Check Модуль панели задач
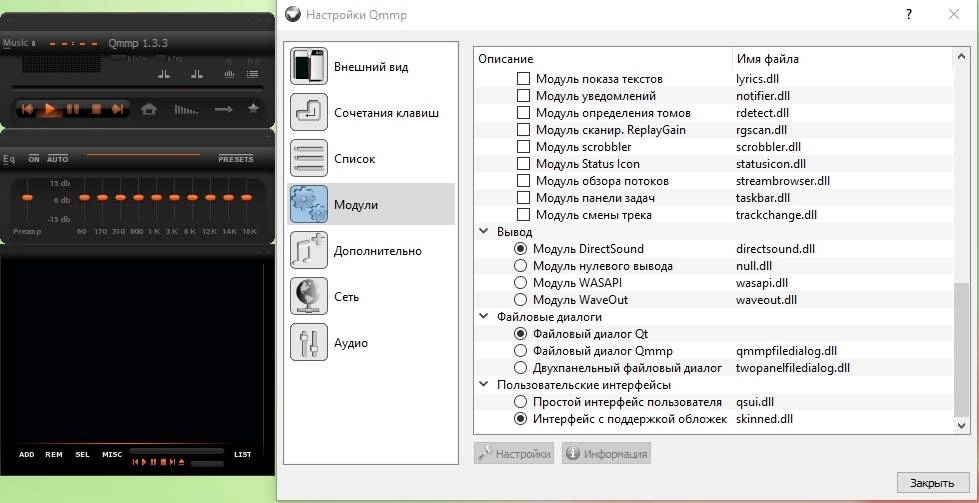 point(524,198)
